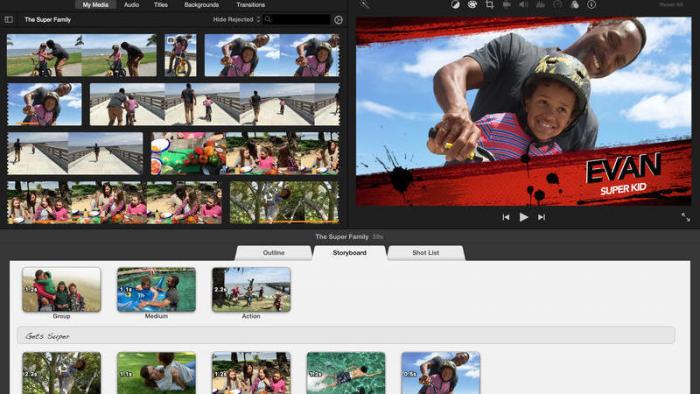Select the long pier biking clip in browser
Viewport: 700px width, 394px height.
click(x=214, y=104)
